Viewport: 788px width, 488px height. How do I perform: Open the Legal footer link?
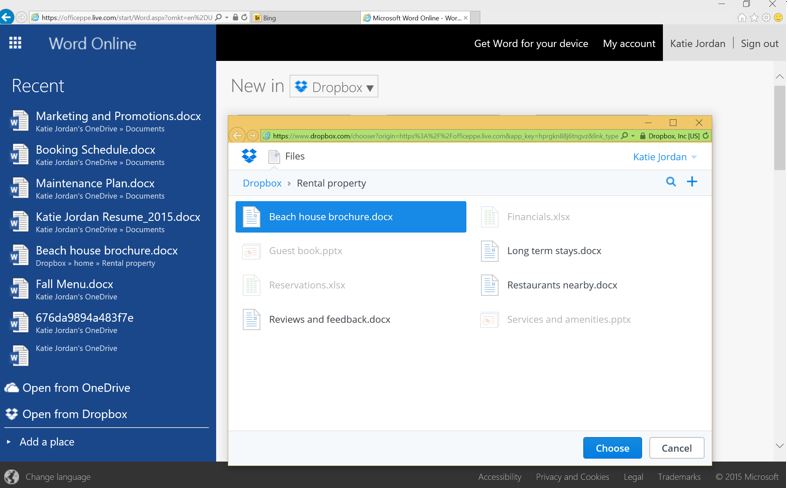pyautogui.click(x=633, y=476)
